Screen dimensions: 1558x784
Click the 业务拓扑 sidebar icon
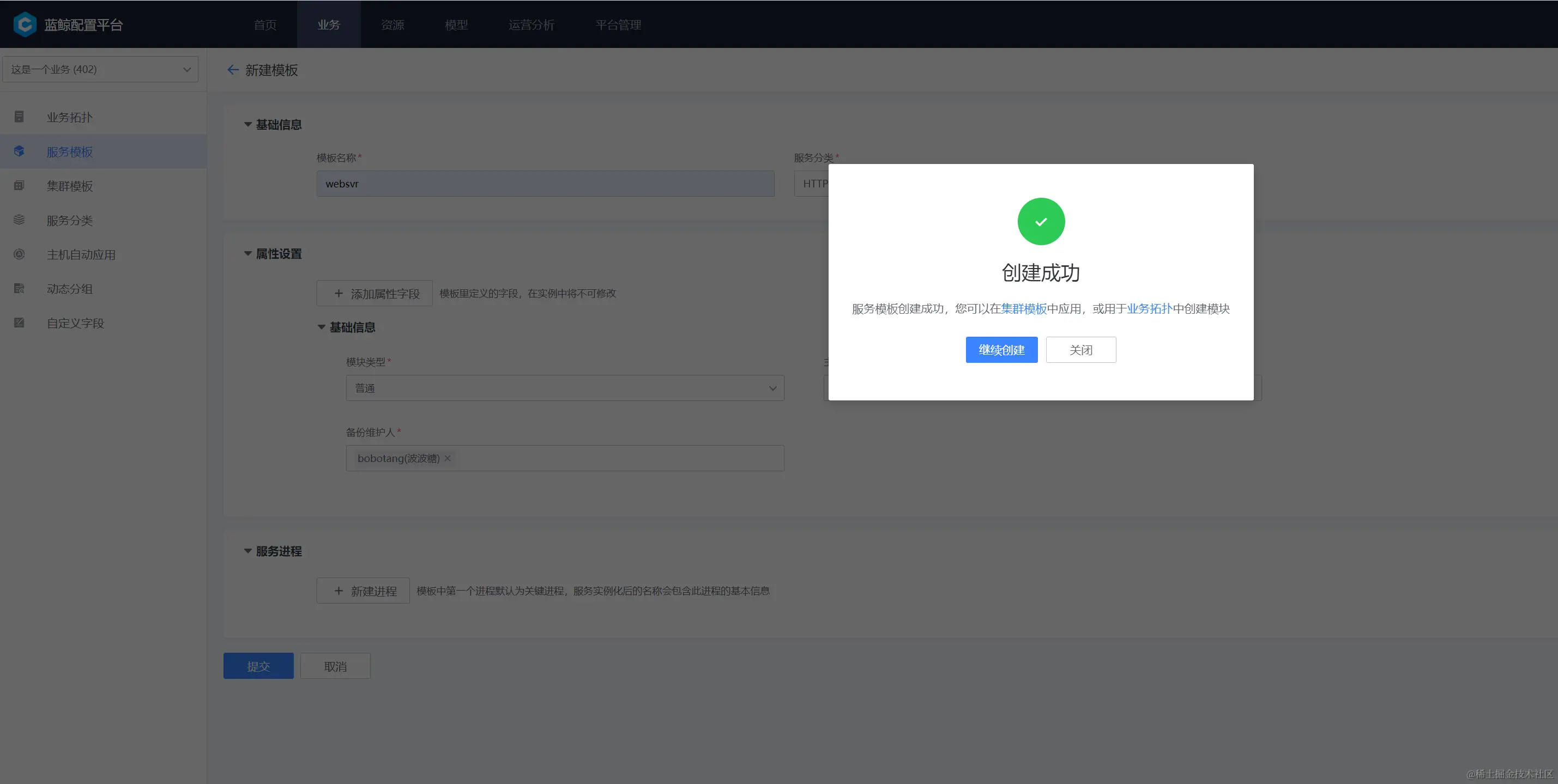(x=20, y=117)
